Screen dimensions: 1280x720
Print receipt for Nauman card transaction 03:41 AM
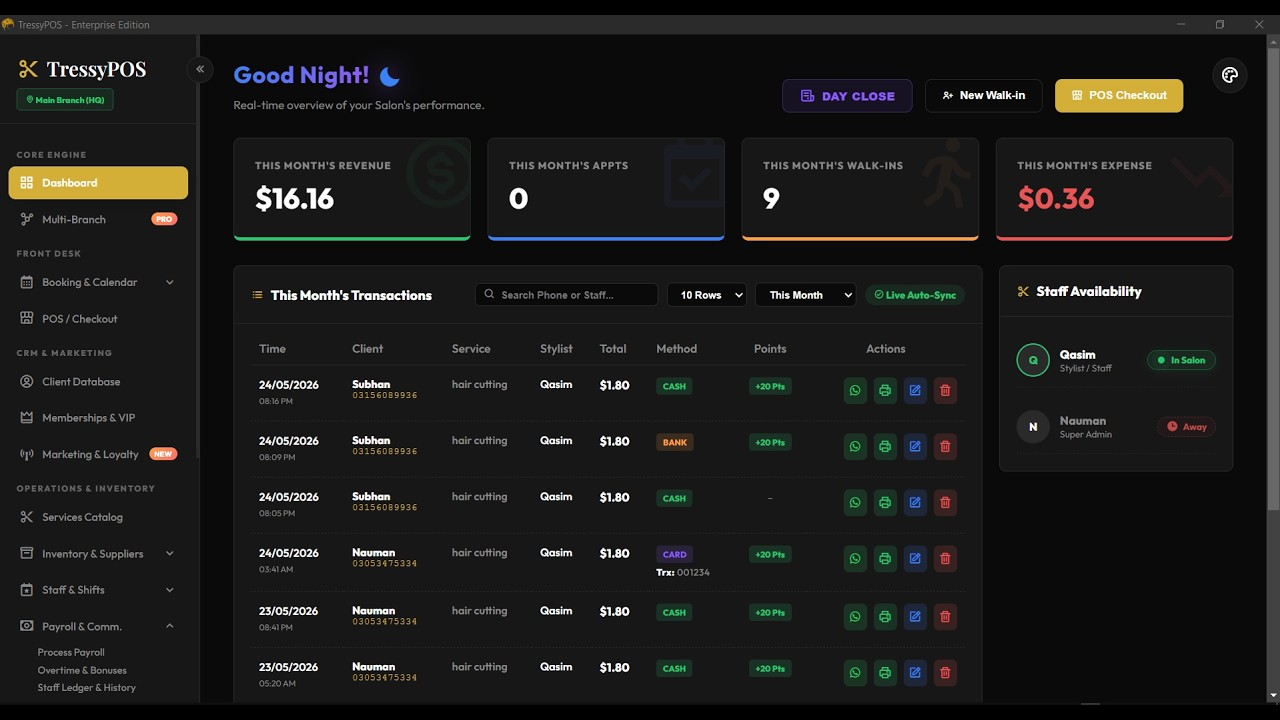tap(885, 559)
